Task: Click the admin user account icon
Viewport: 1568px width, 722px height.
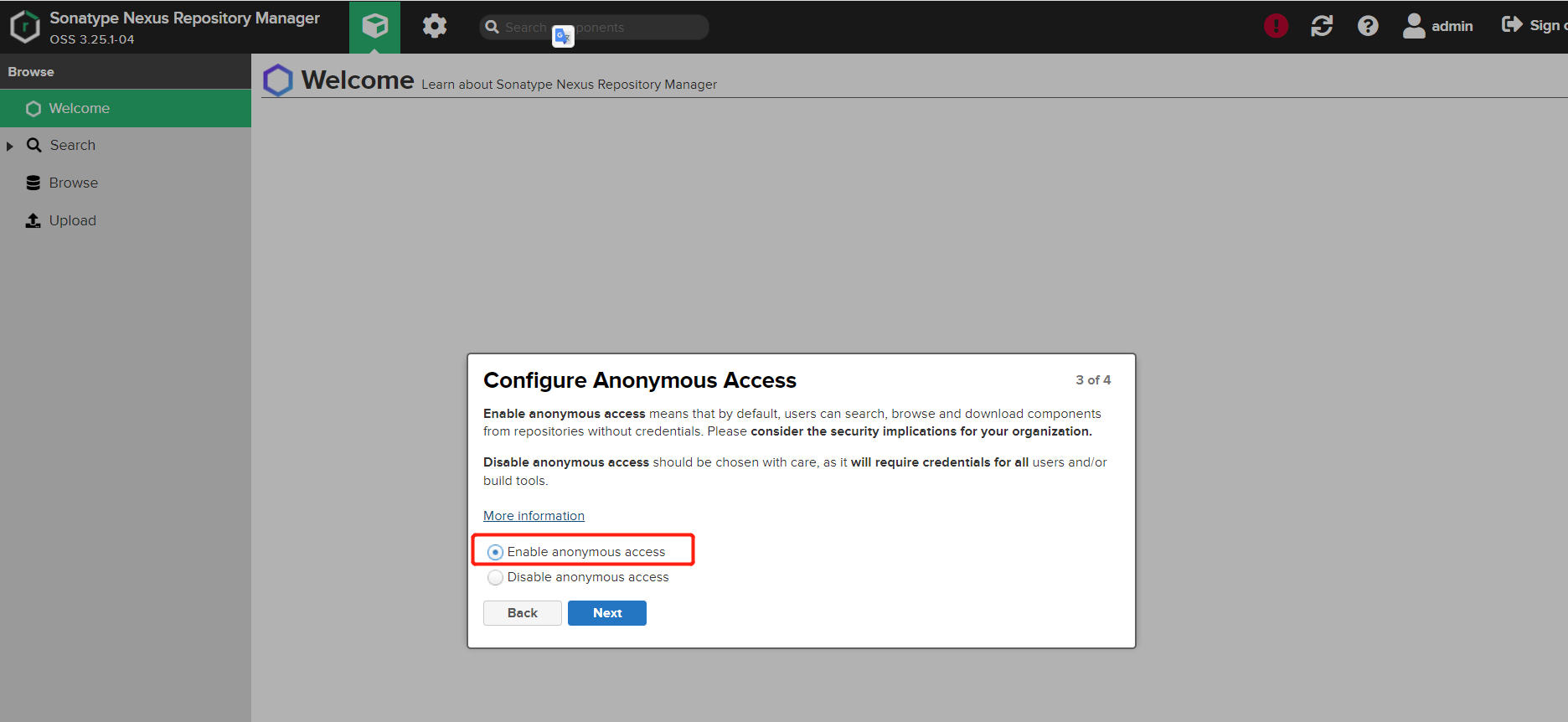Action: tap(1414, 26)
